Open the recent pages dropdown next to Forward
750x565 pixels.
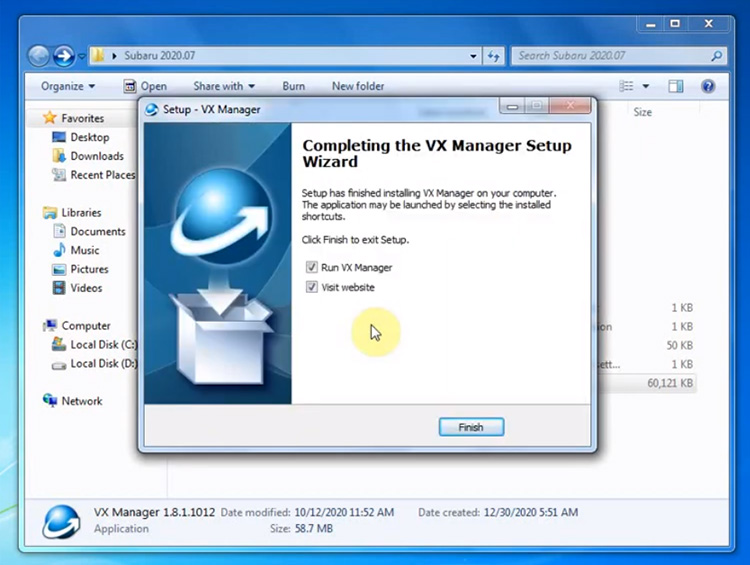pos(81,56)
